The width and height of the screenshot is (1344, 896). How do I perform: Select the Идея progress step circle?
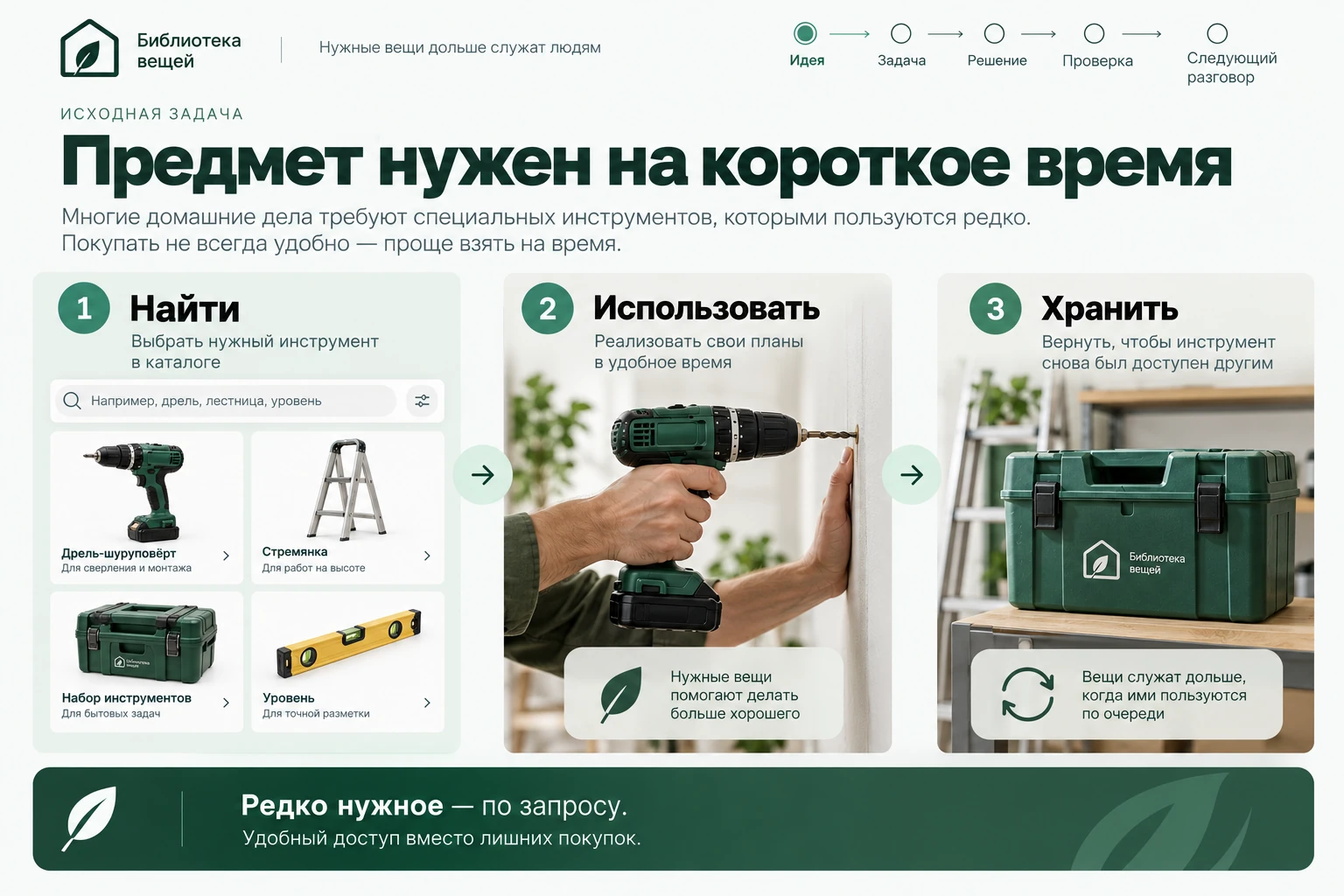tap(805, 33)
